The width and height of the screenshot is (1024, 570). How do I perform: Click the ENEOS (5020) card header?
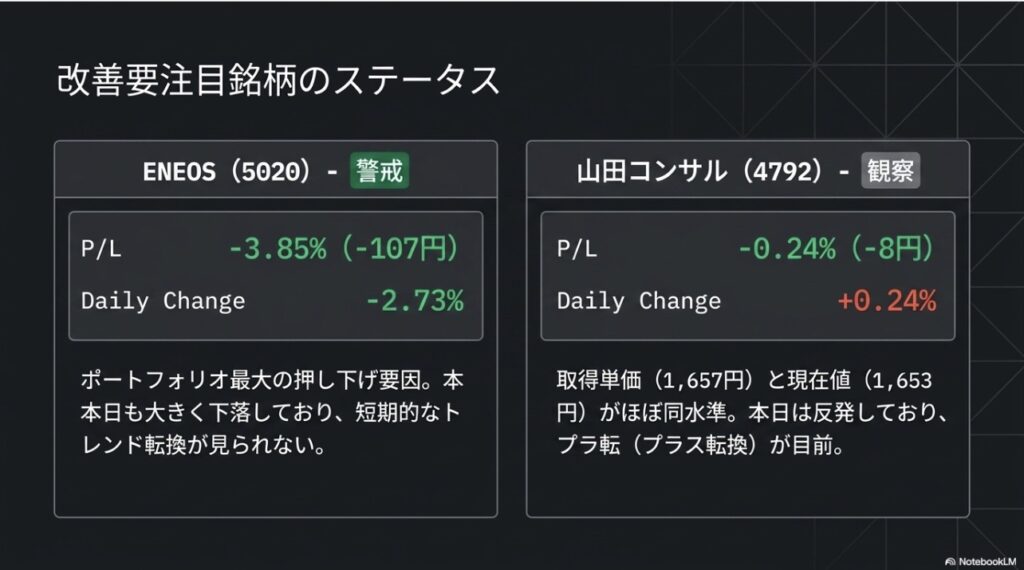pyautogui.click(x=240, y=172)
